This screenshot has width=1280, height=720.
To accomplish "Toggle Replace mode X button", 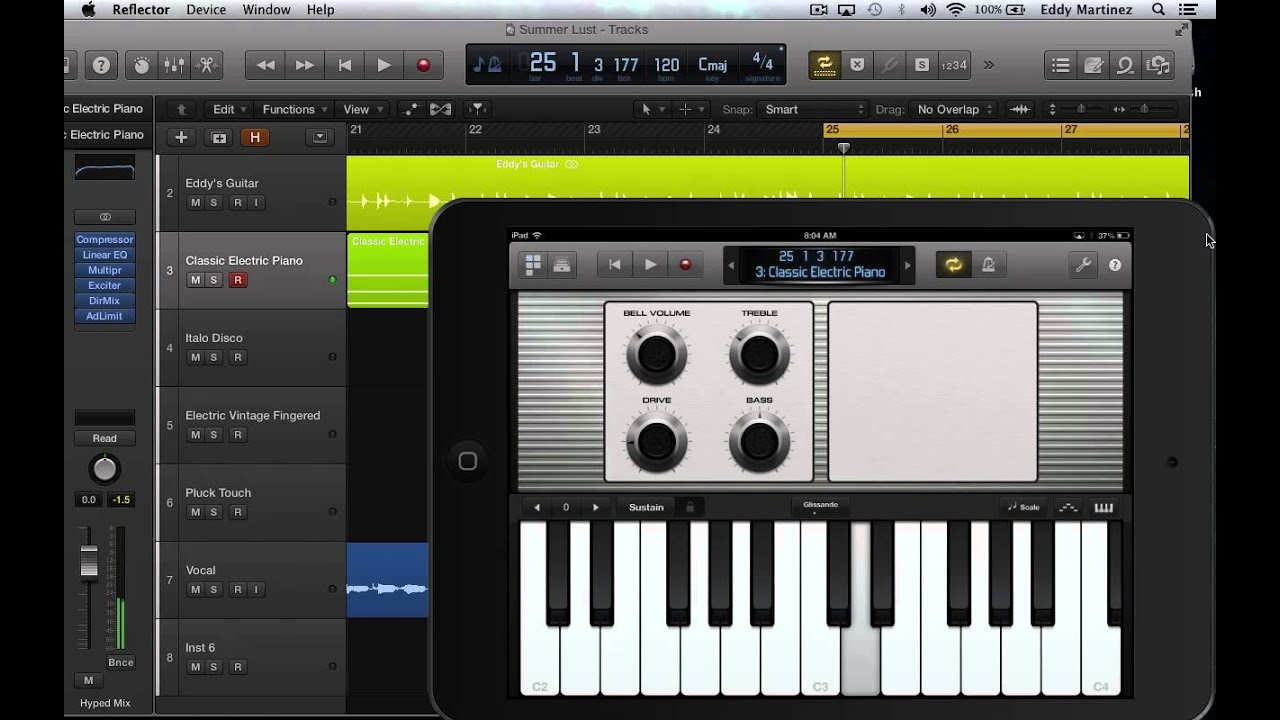I will click(x=857, y=65).
